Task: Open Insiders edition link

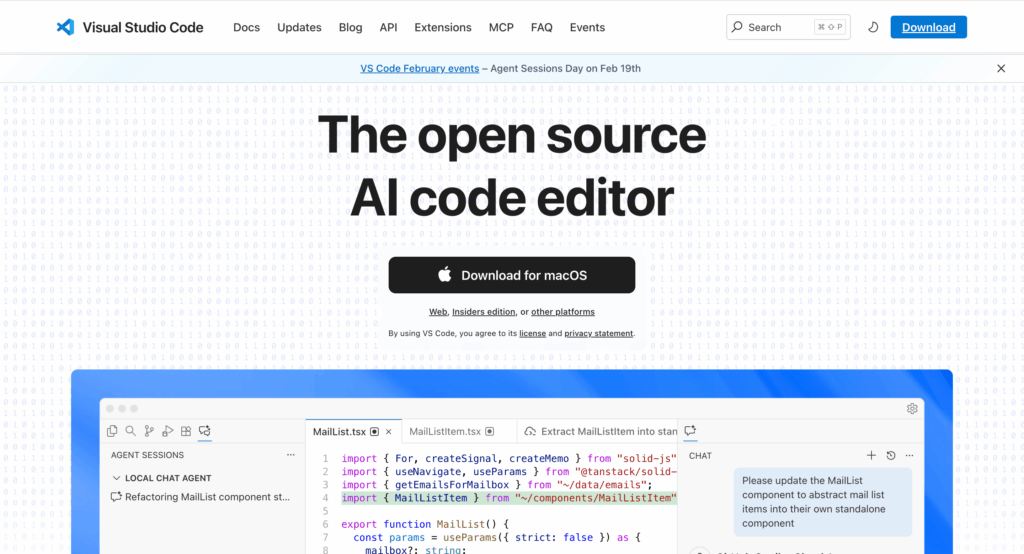Action: pos(483,312)
